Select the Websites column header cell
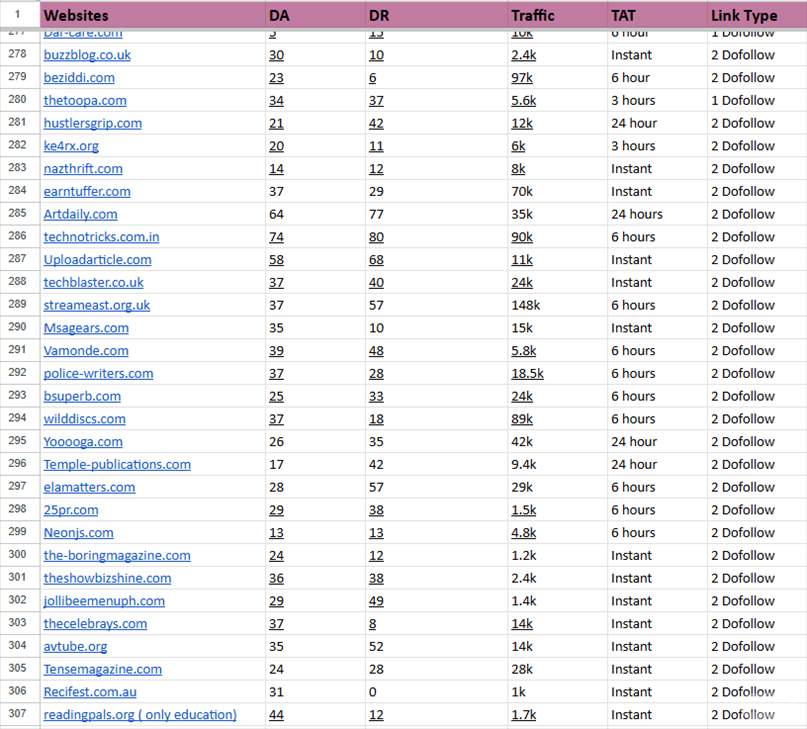Viewport: 807px width, 729px height. coord(153,15)
